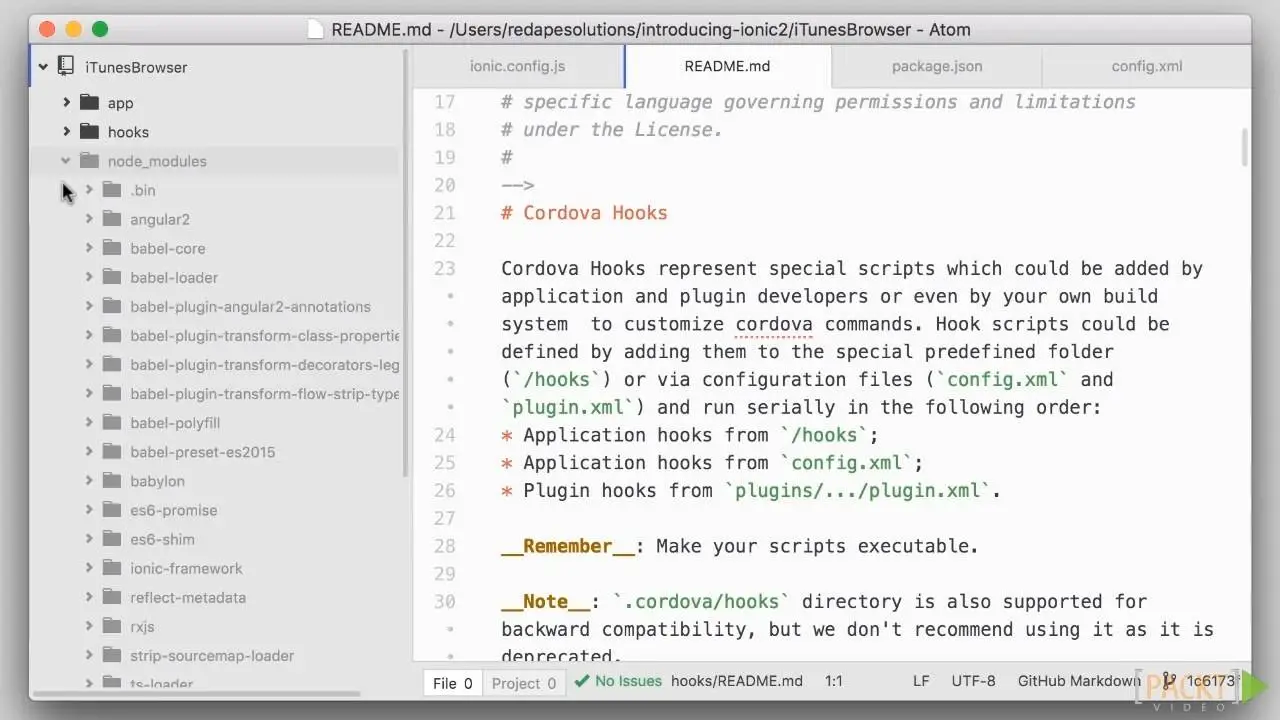Expand the rxjs folder chevron
1280x720 pixels.
point(89,626)
